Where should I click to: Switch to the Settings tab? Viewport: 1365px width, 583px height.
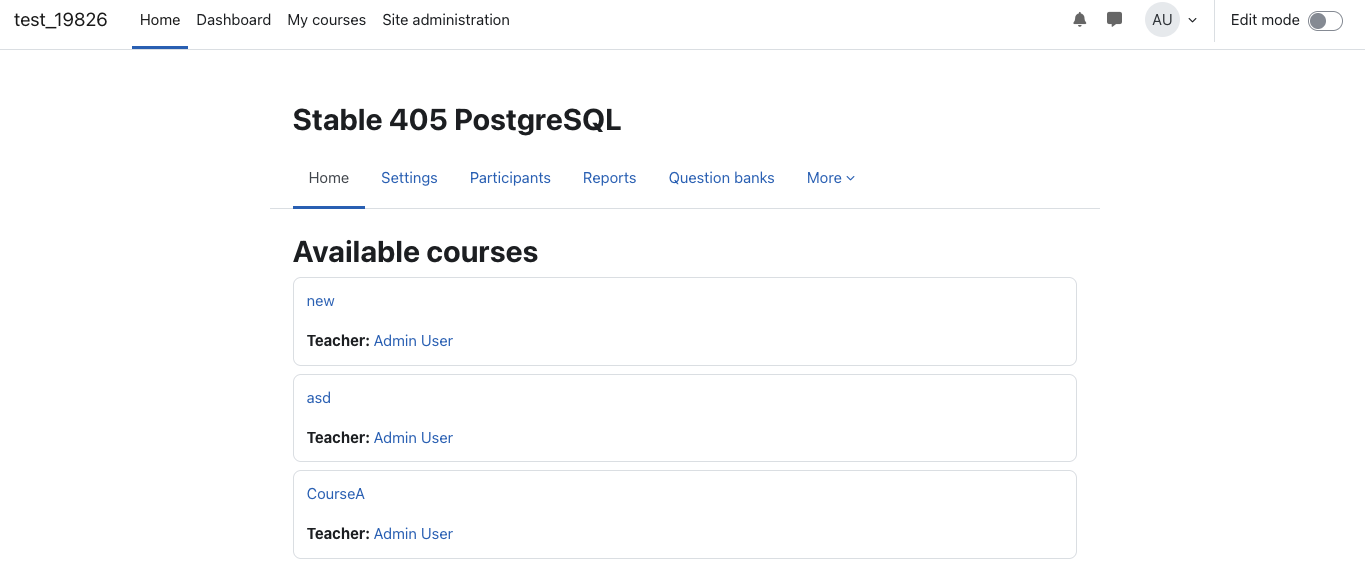[409, 178]
